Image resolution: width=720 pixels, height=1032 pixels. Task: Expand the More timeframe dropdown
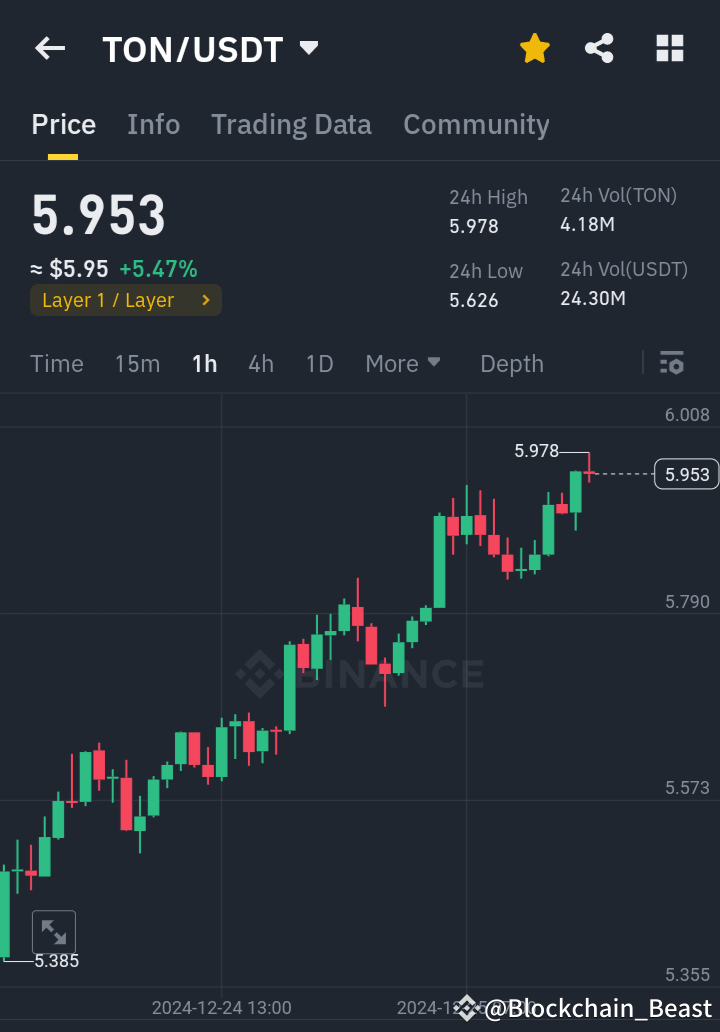coord(402,363)
